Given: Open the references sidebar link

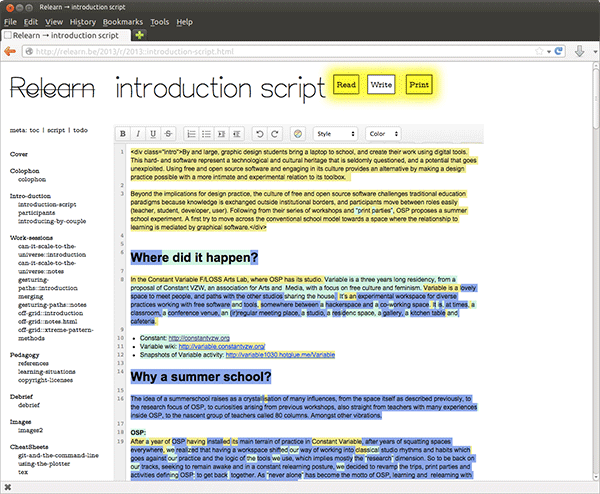Looking at the screenshot, I should click(x=33, y=363).
